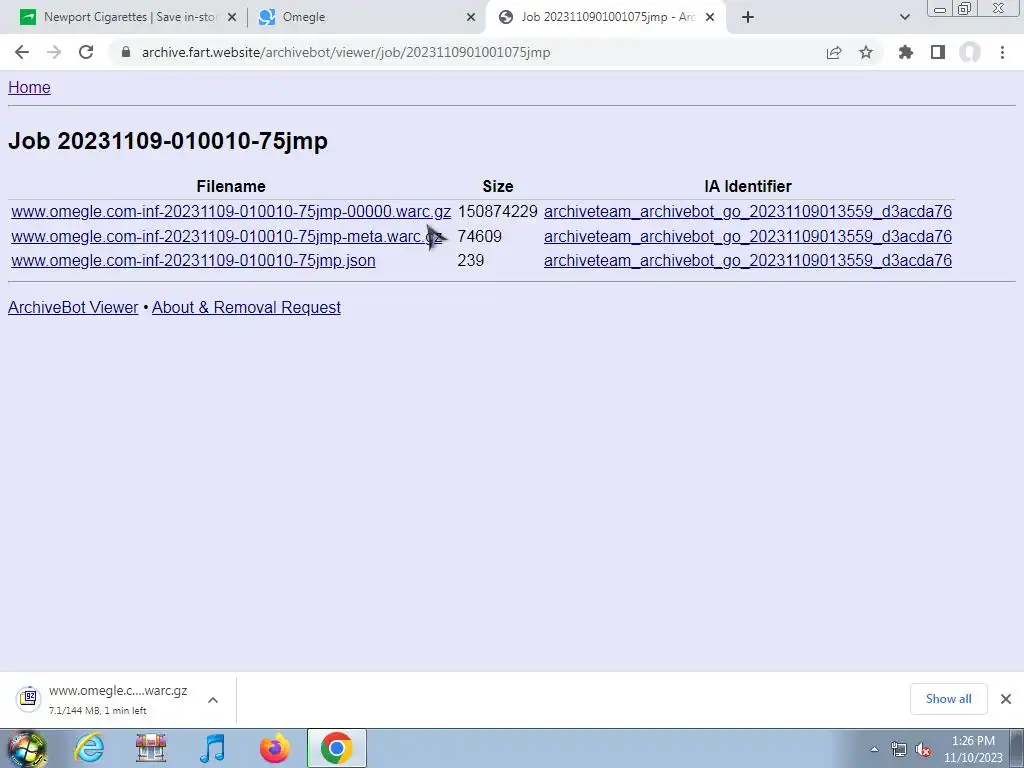Click the muted volume tray icon
Screen dimensions: 1024x768
[x=923, y=750]
